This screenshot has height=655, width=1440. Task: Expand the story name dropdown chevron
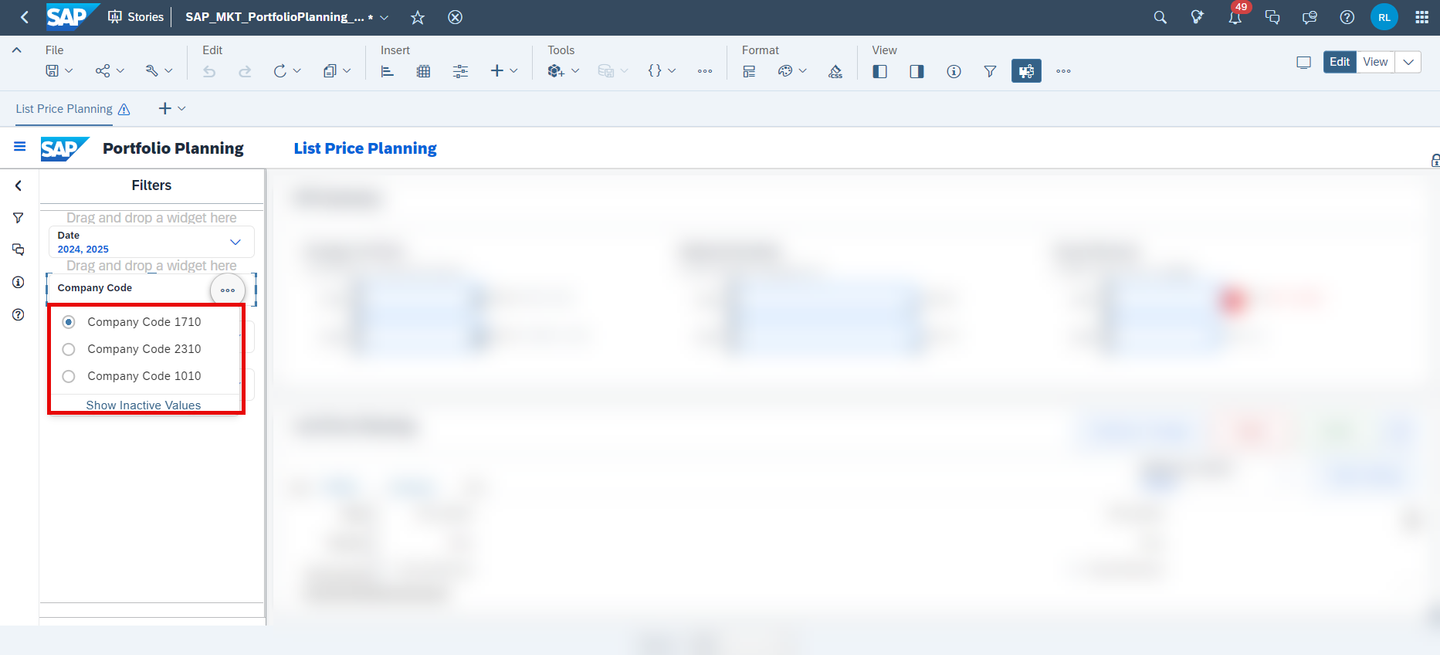pyautogui.click(x=385, y=18)
